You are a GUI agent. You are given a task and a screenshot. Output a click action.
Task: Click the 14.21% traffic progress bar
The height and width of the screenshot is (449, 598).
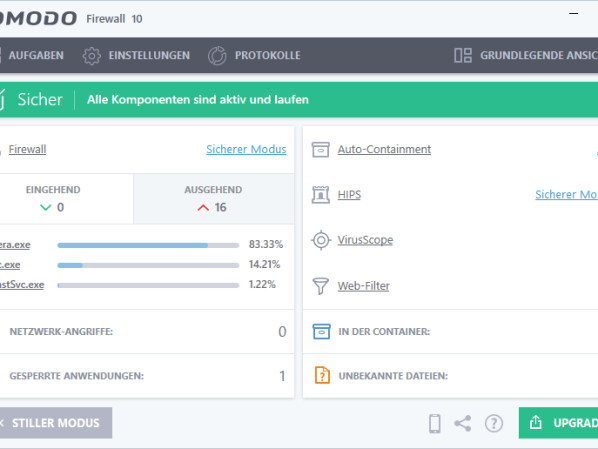tap(148, 265)
